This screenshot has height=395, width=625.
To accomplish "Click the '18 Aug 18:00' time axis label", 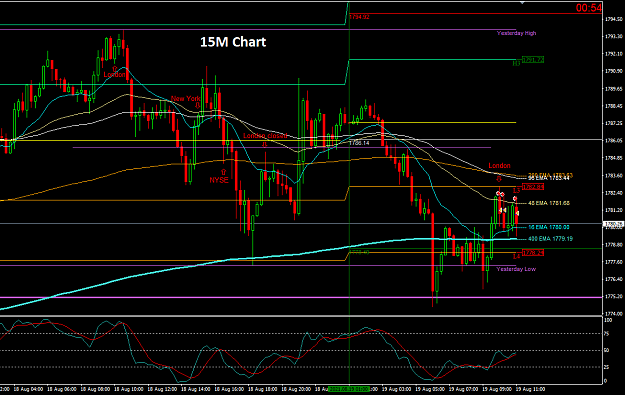I will pyautogui.click(x=262, y=389).
